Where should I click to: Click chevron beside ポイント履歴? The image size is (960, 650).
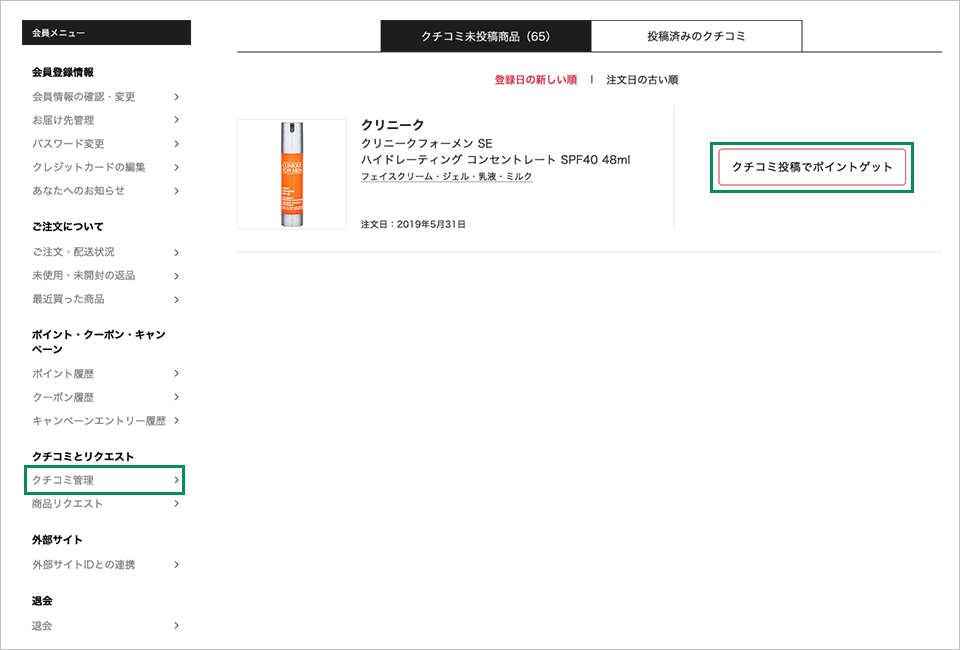(x=176, y=373)
